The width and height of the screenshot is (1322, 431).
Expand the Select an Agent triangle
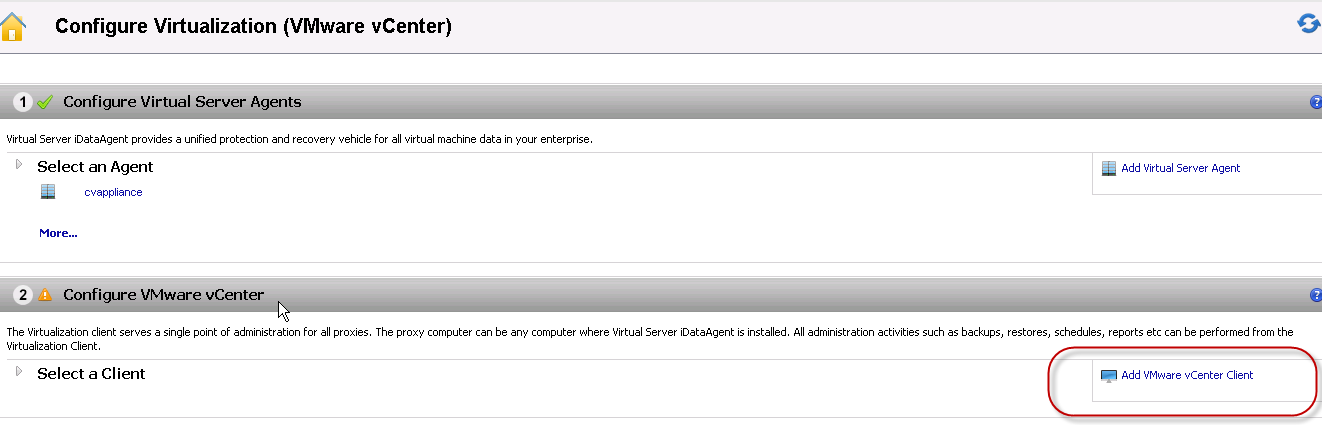[19, 164]
